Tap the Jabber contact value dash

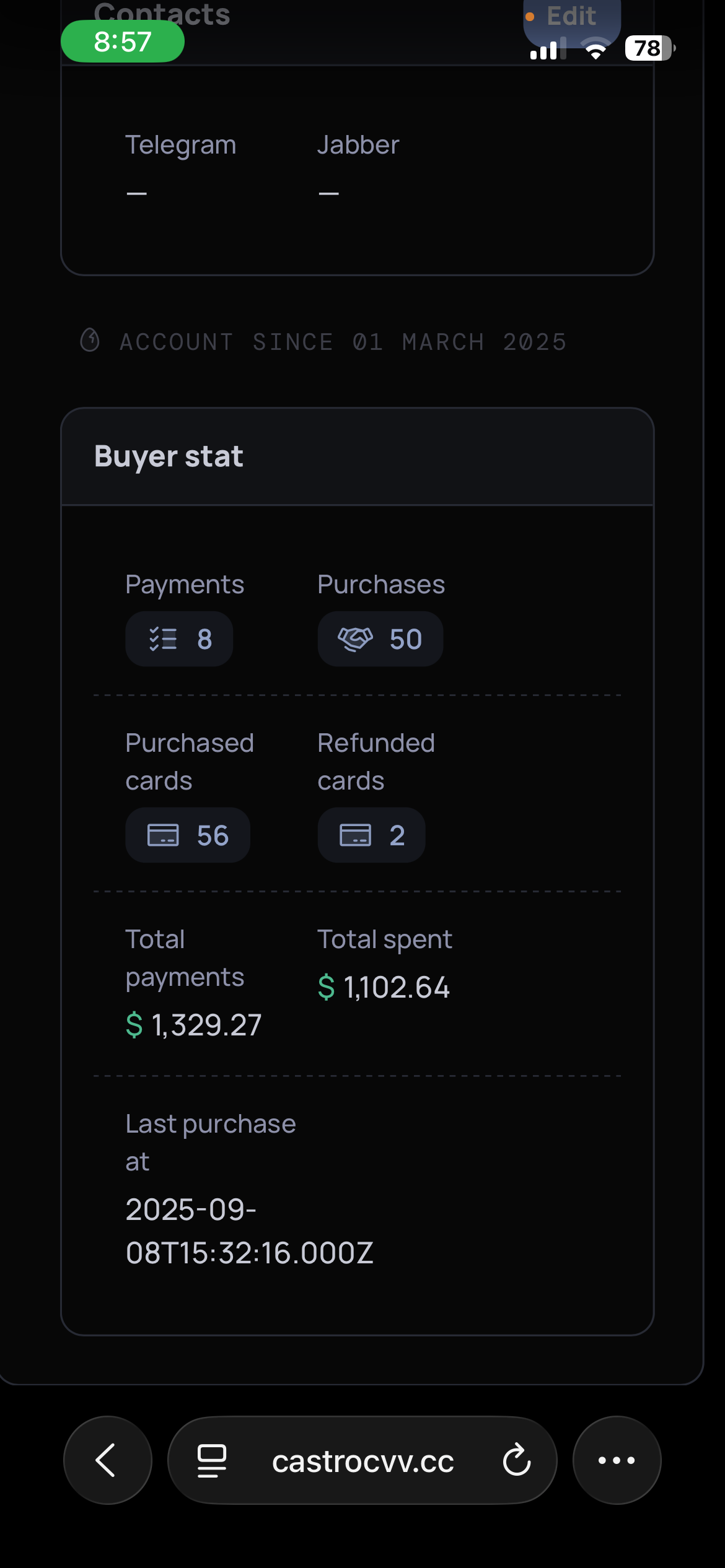pyautogui.click(x=328, y=193)
